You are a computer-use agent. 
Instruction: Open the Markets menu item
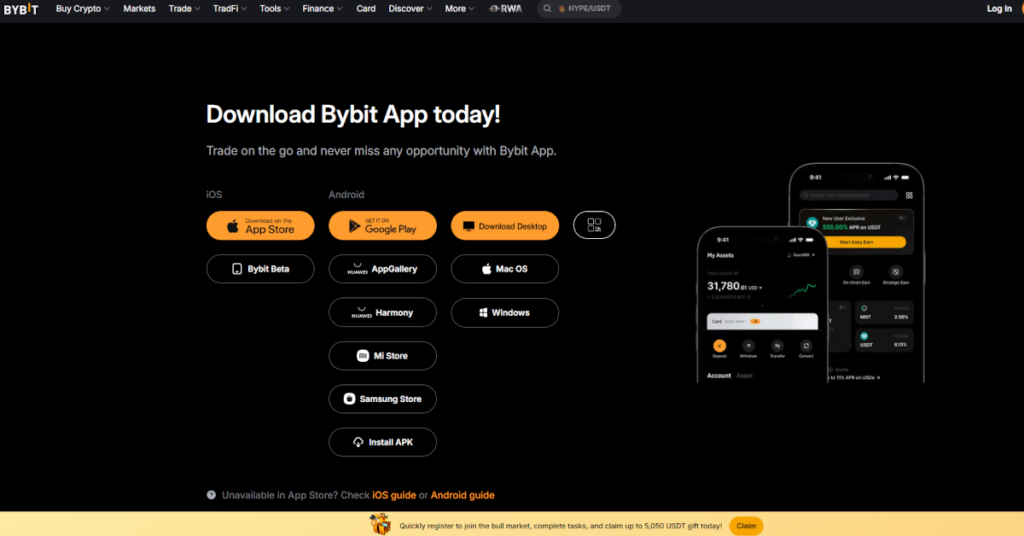click(x=139, y=8)
